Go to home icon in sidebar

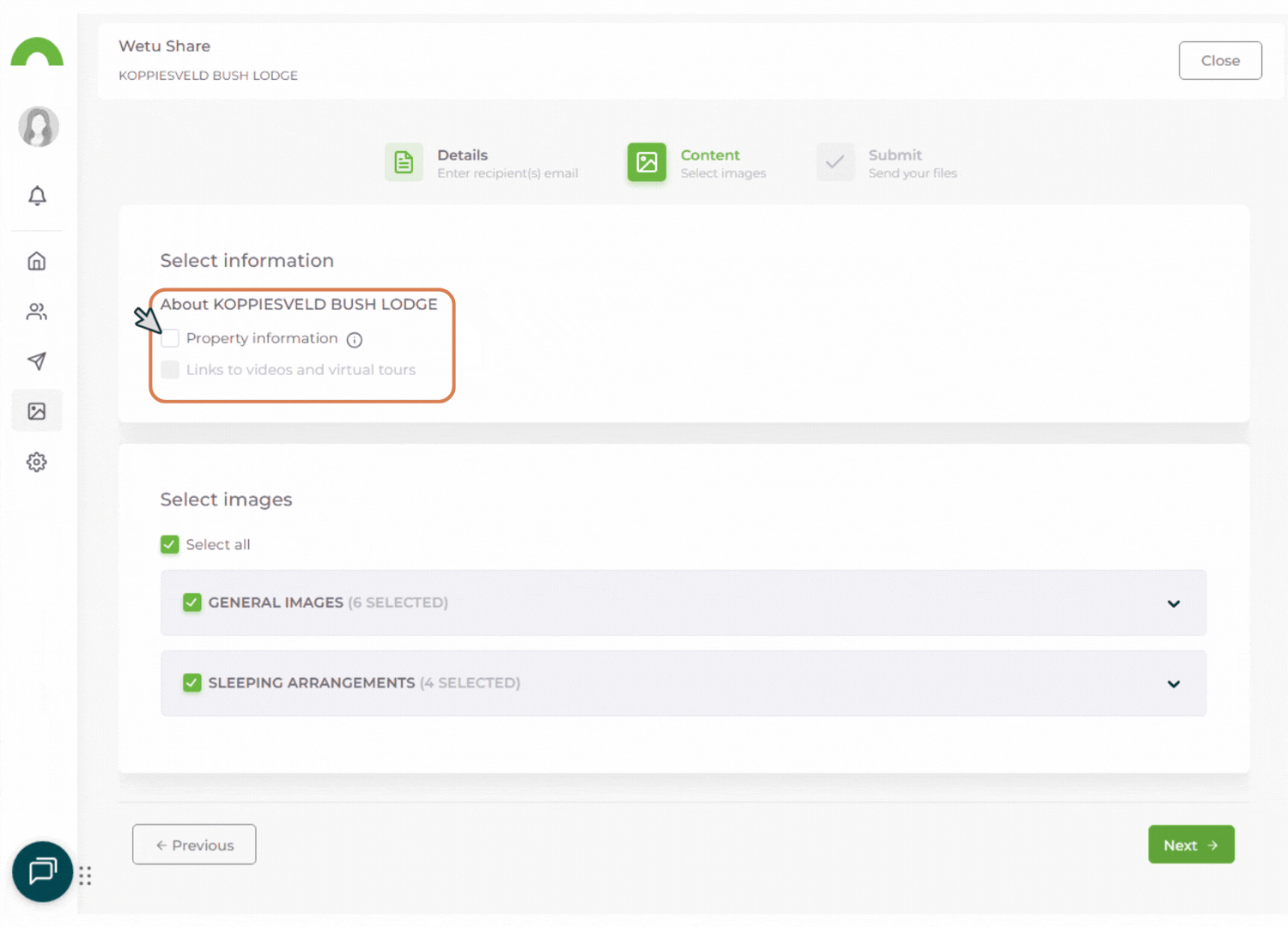(37, 261)
